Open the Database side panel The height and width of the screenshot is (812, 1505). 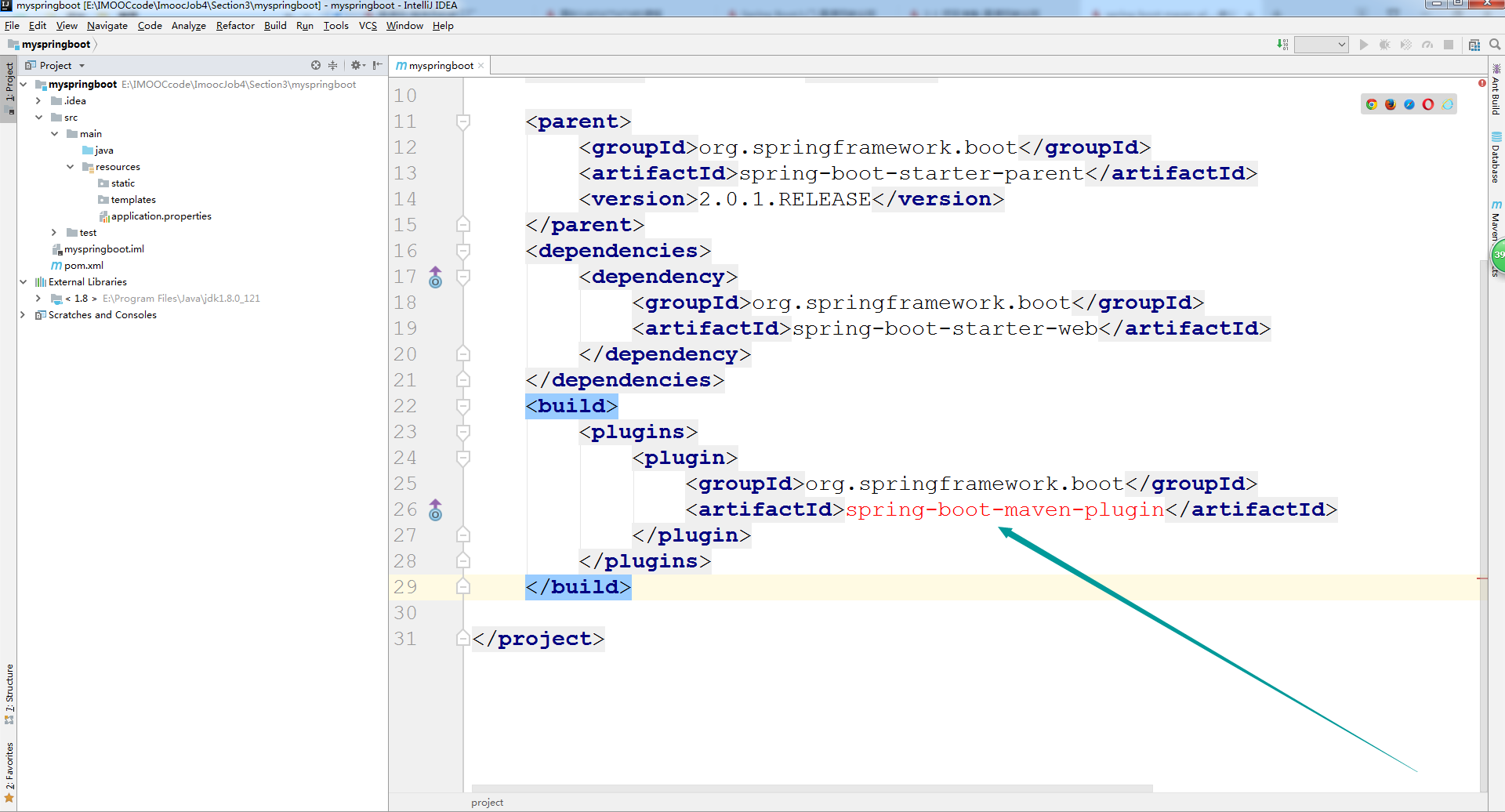(x=1496, y=158)
